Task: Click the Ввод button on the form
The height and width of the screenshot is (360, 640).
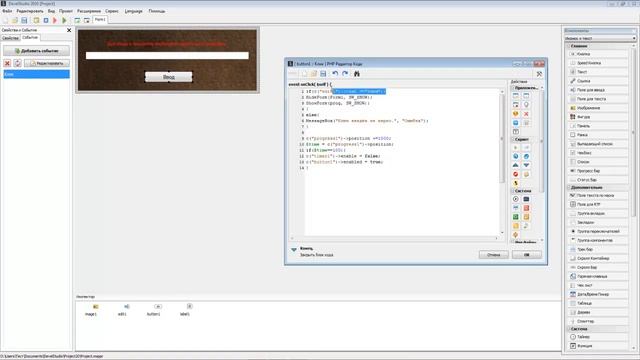Action: [x=169, y=77]
